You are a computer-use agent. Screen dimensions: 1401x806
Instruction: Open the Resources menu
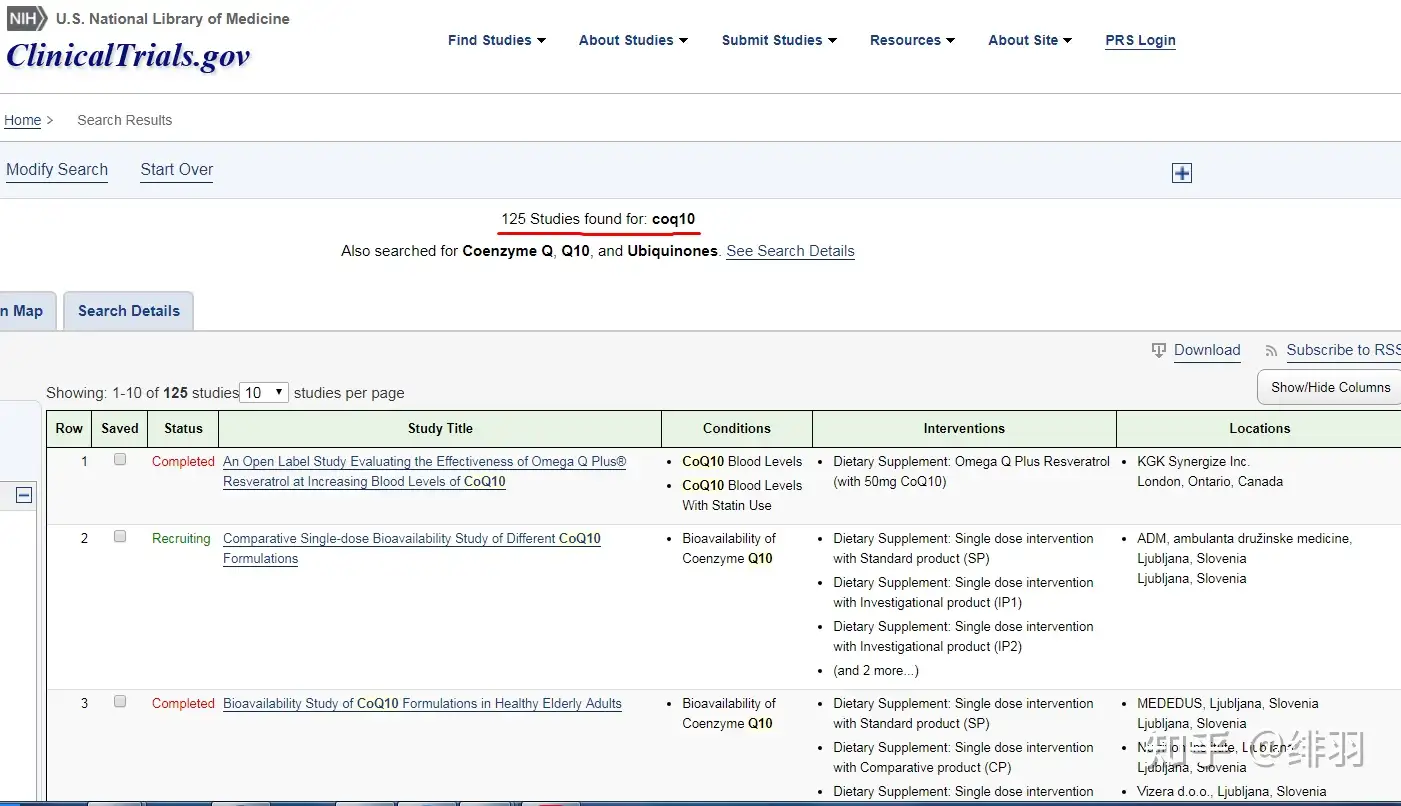(x=912, y=40)
